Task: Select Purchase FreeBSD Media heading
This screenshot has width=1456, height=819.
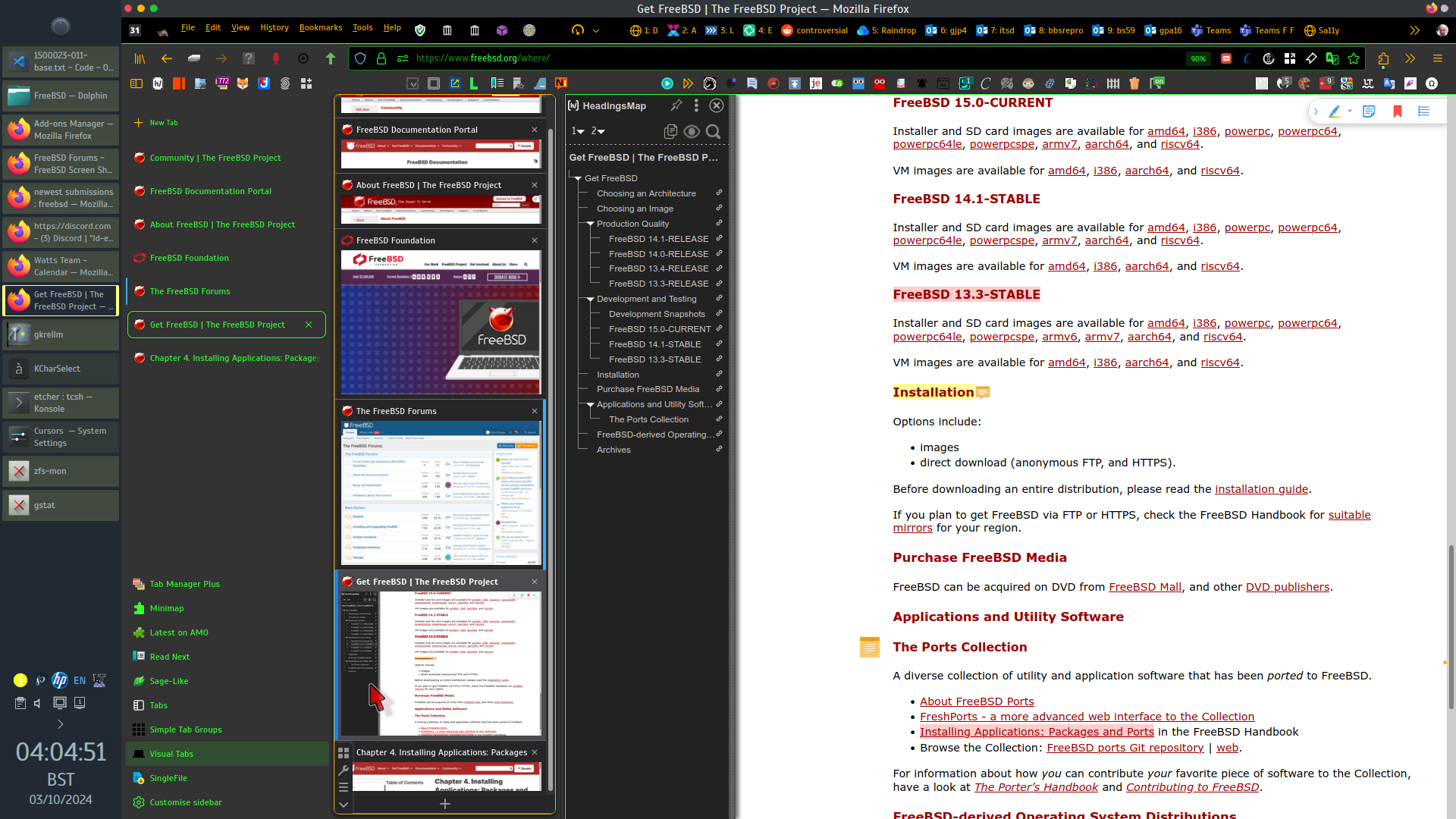Action: pos(648,389)
